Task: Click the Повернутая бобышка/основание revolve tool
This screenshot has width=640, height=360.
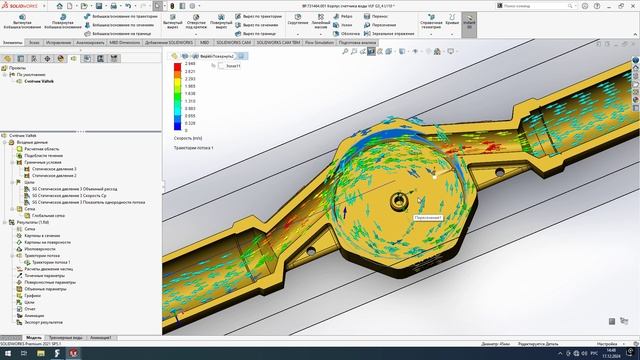Action: point(63,22)
